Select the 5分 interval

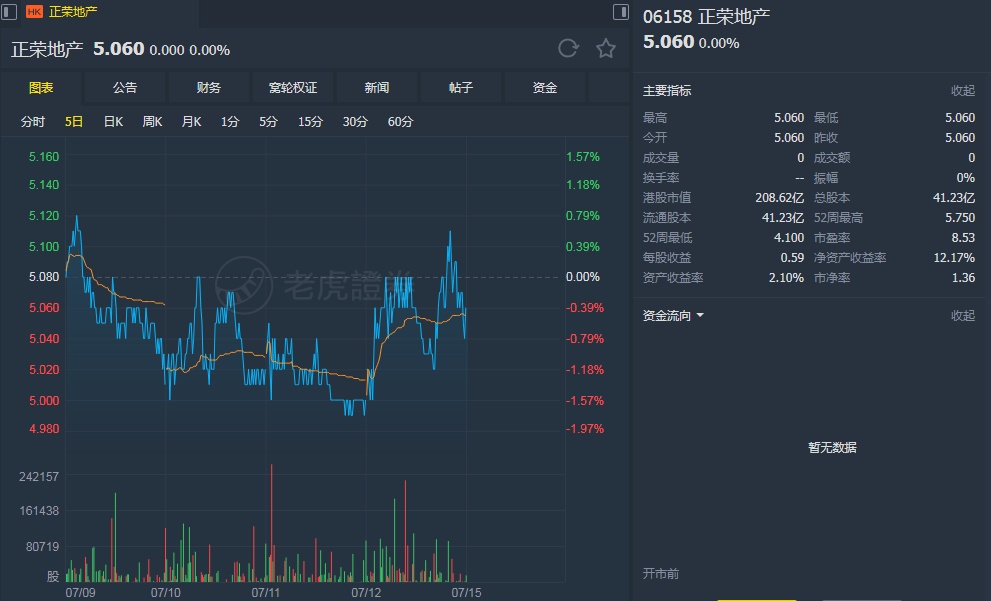pyautogui.click(x=269, y=121)
